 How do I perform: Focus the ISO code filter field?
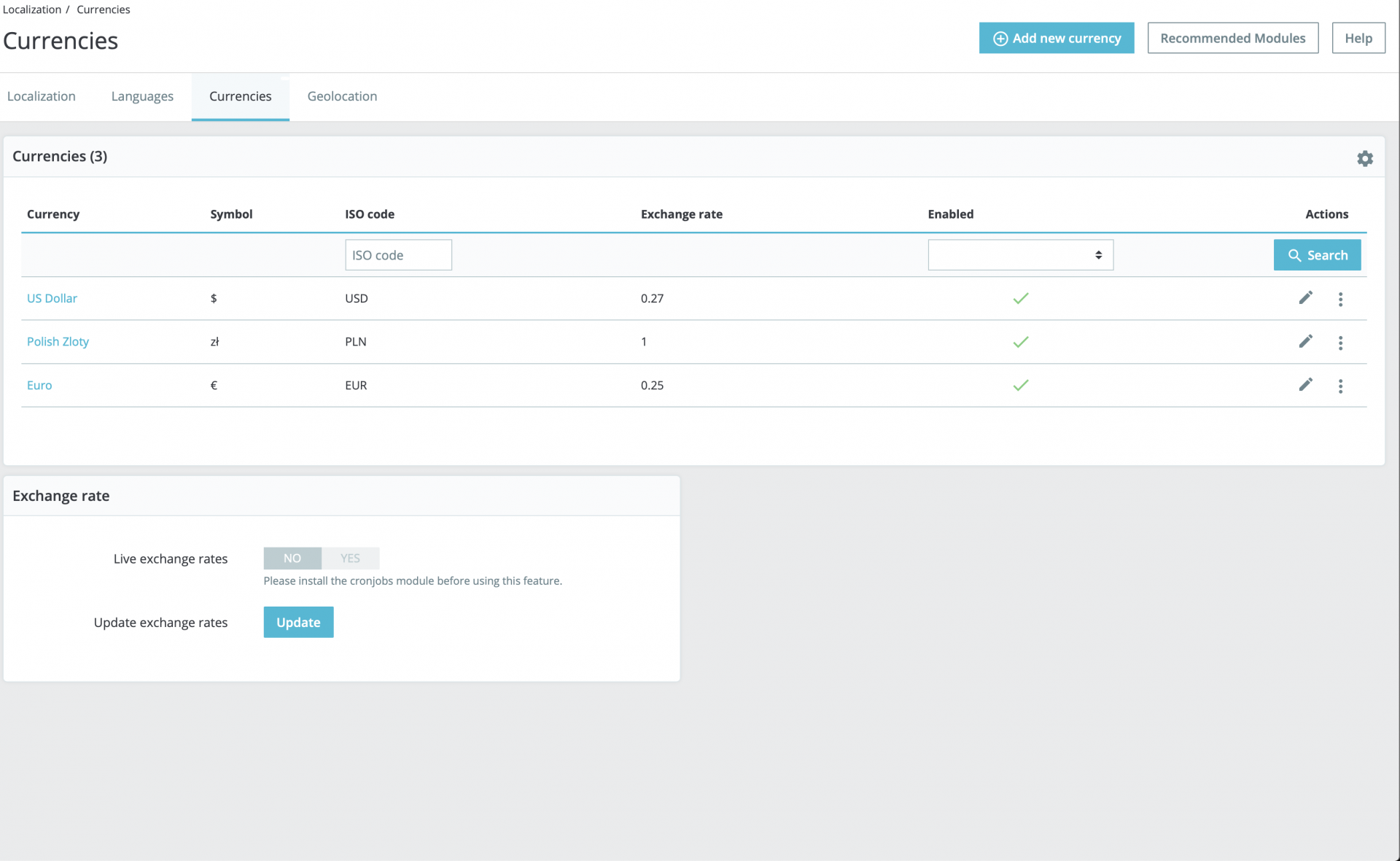pyautogui.click(x=398, y=255)
